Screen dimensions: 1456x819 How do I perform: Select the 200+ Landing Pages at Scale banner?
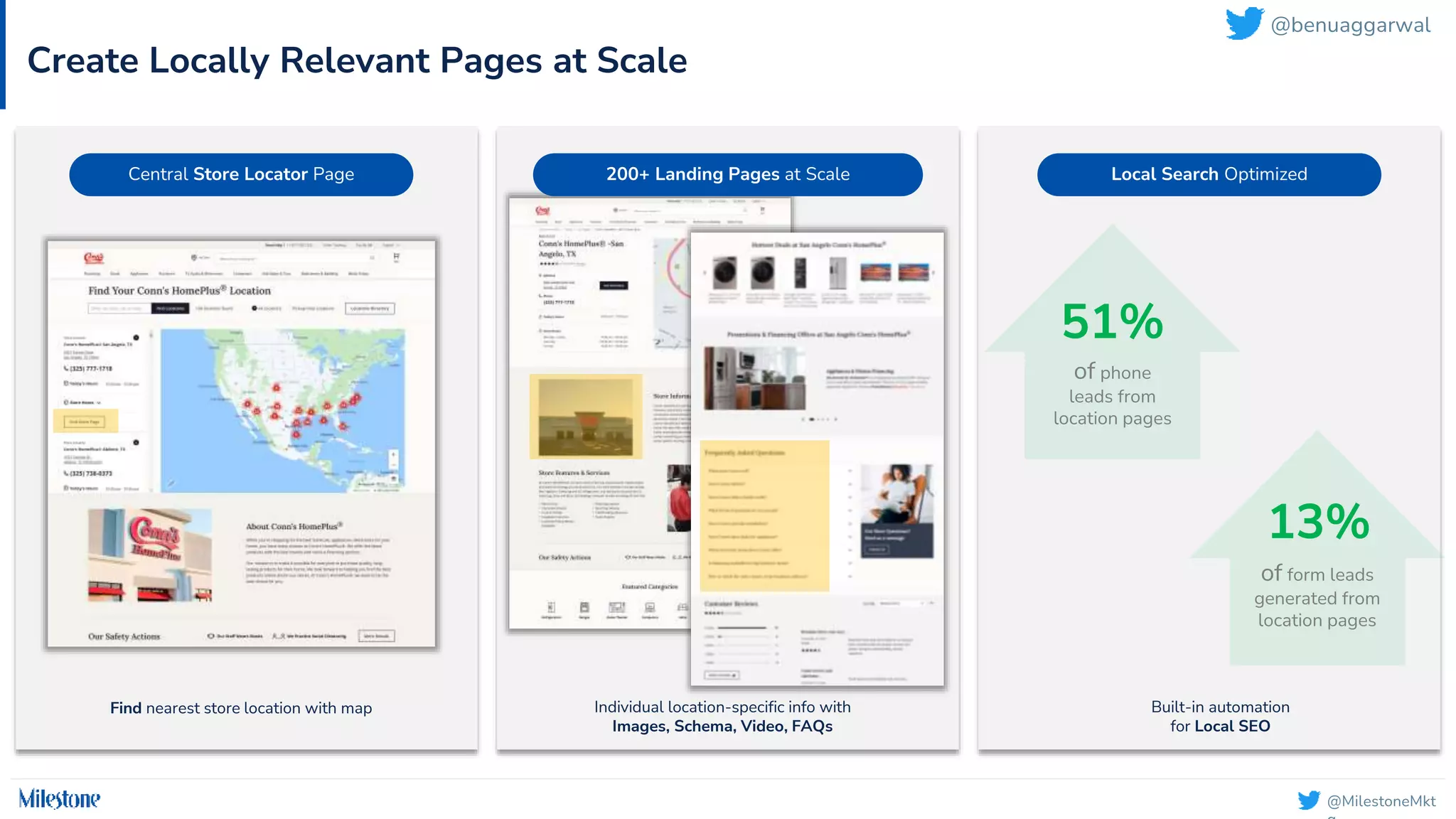point(728,174)
